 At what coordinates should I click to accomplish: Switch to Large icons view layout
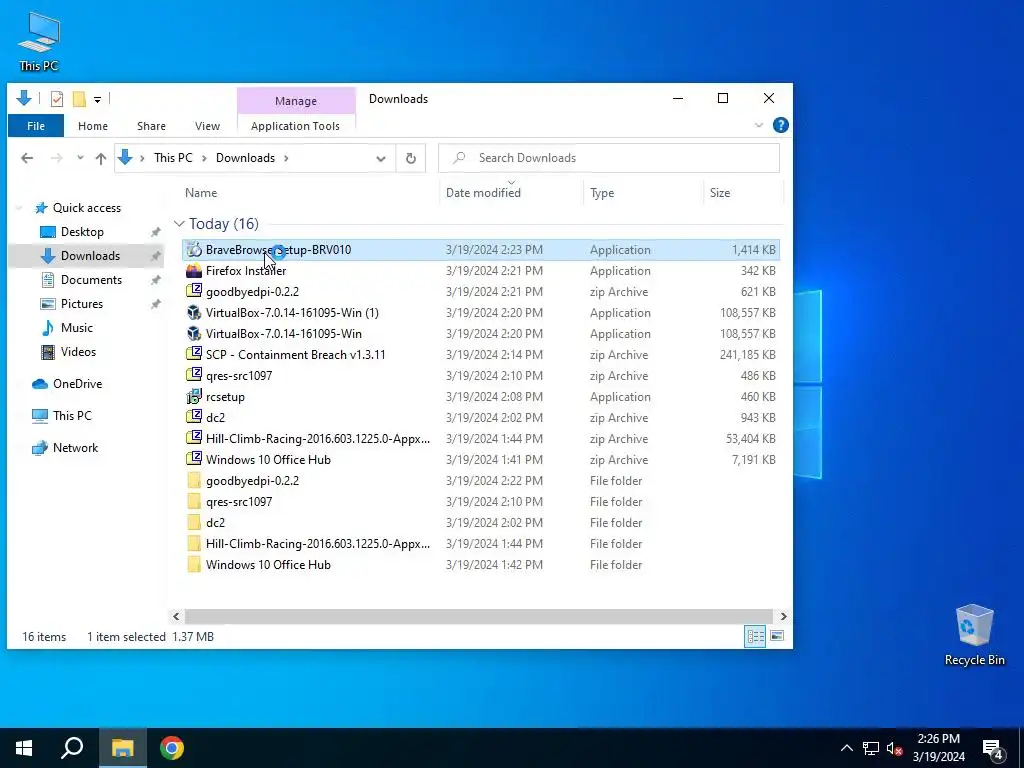pyautogui.click(x=776, y=636)
